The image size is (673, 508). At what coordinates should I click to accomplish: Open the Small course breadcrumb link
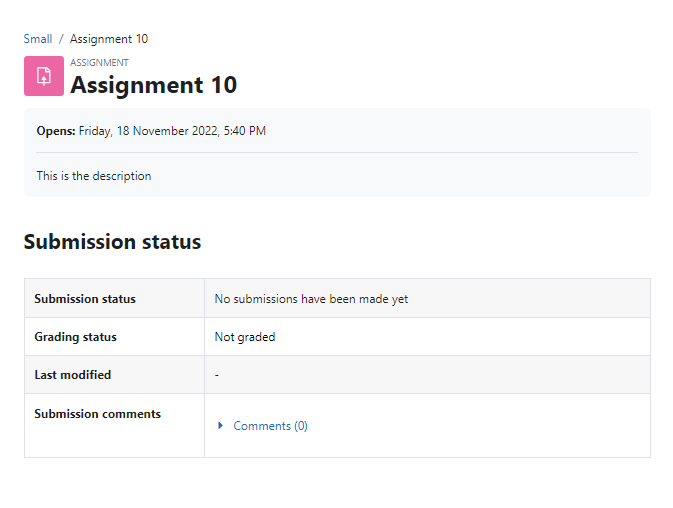tap(38, 39)
